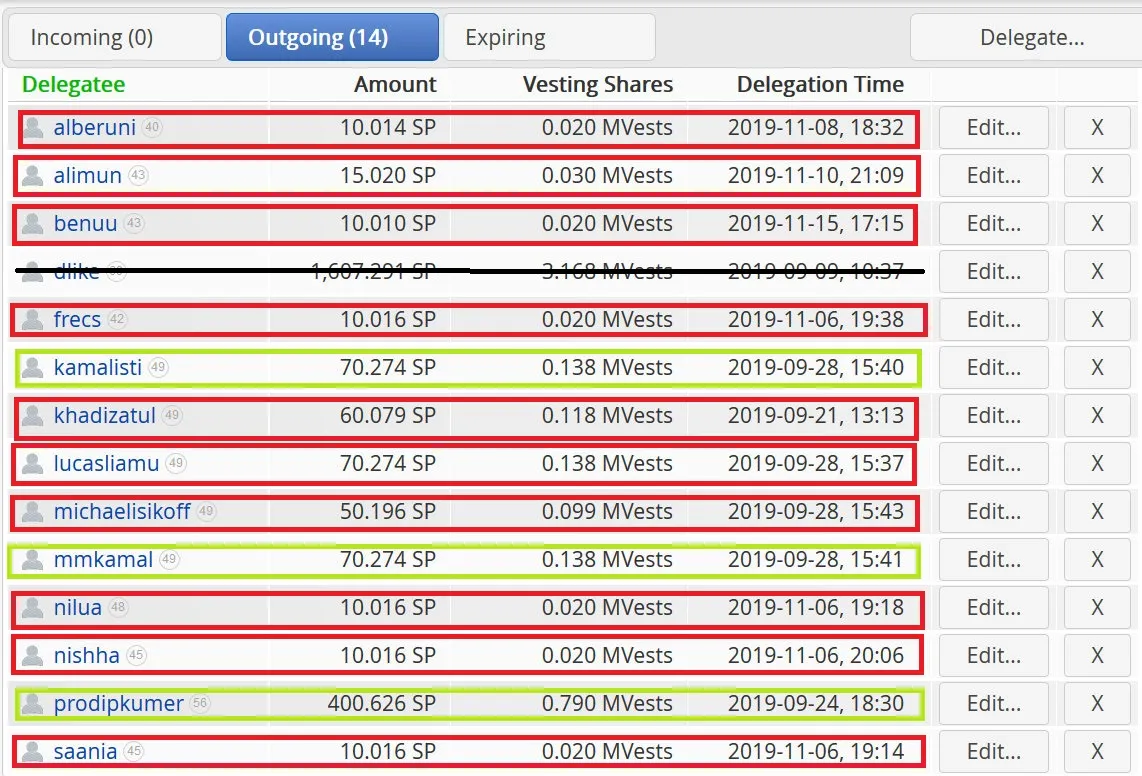Select the Outgoing (14) tab
The height and width of the screenshot is (776, 1142).
(x=332, y=37)
